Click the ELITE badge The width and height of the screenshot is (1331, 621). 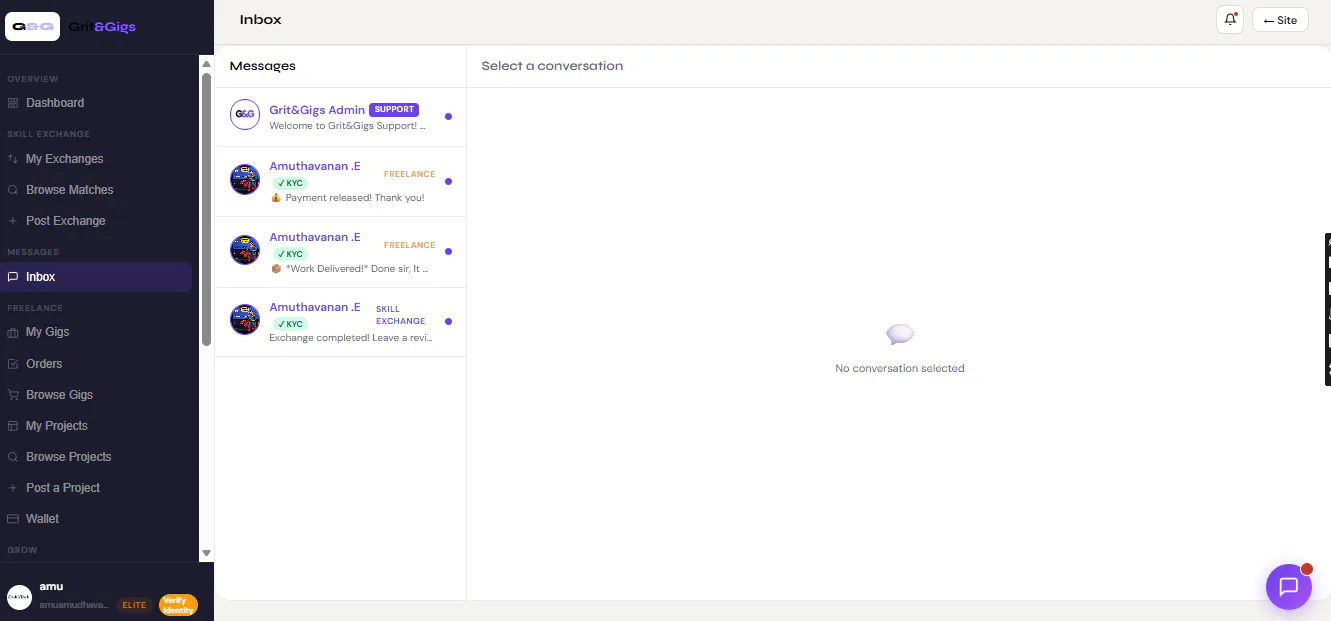[x=134, y=605]
